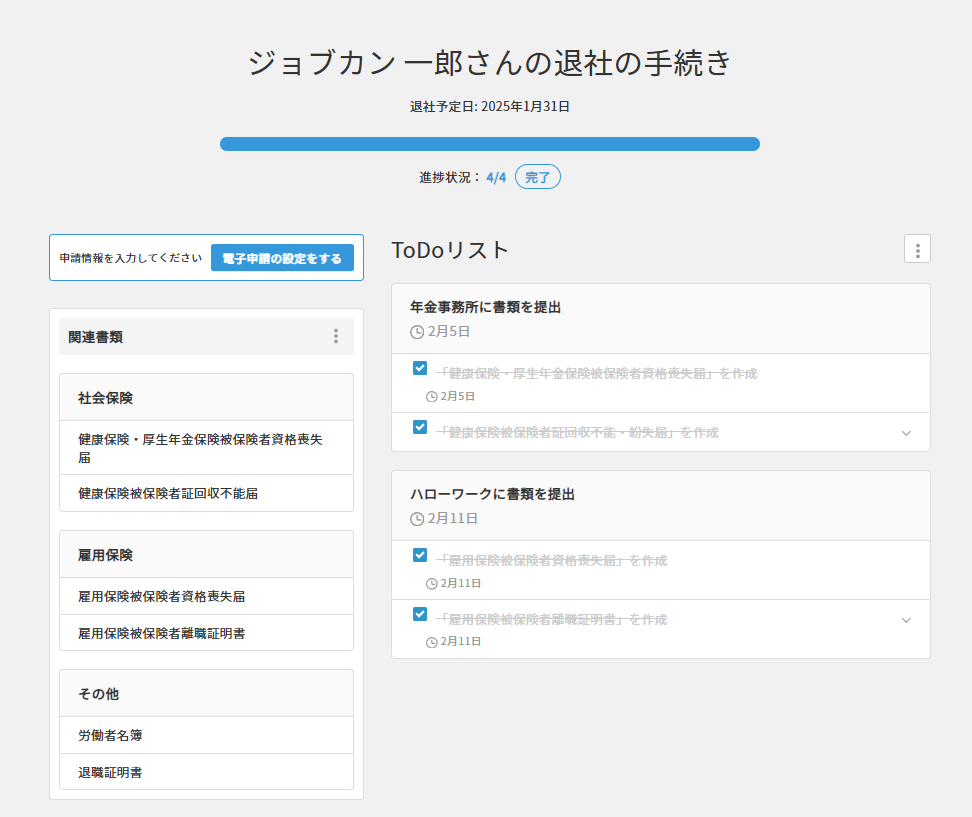Toggle 雇用保険被保険者離職証明書 task checkbox
972x817 pixels.
pyautogui.click(x=420, y=614)
